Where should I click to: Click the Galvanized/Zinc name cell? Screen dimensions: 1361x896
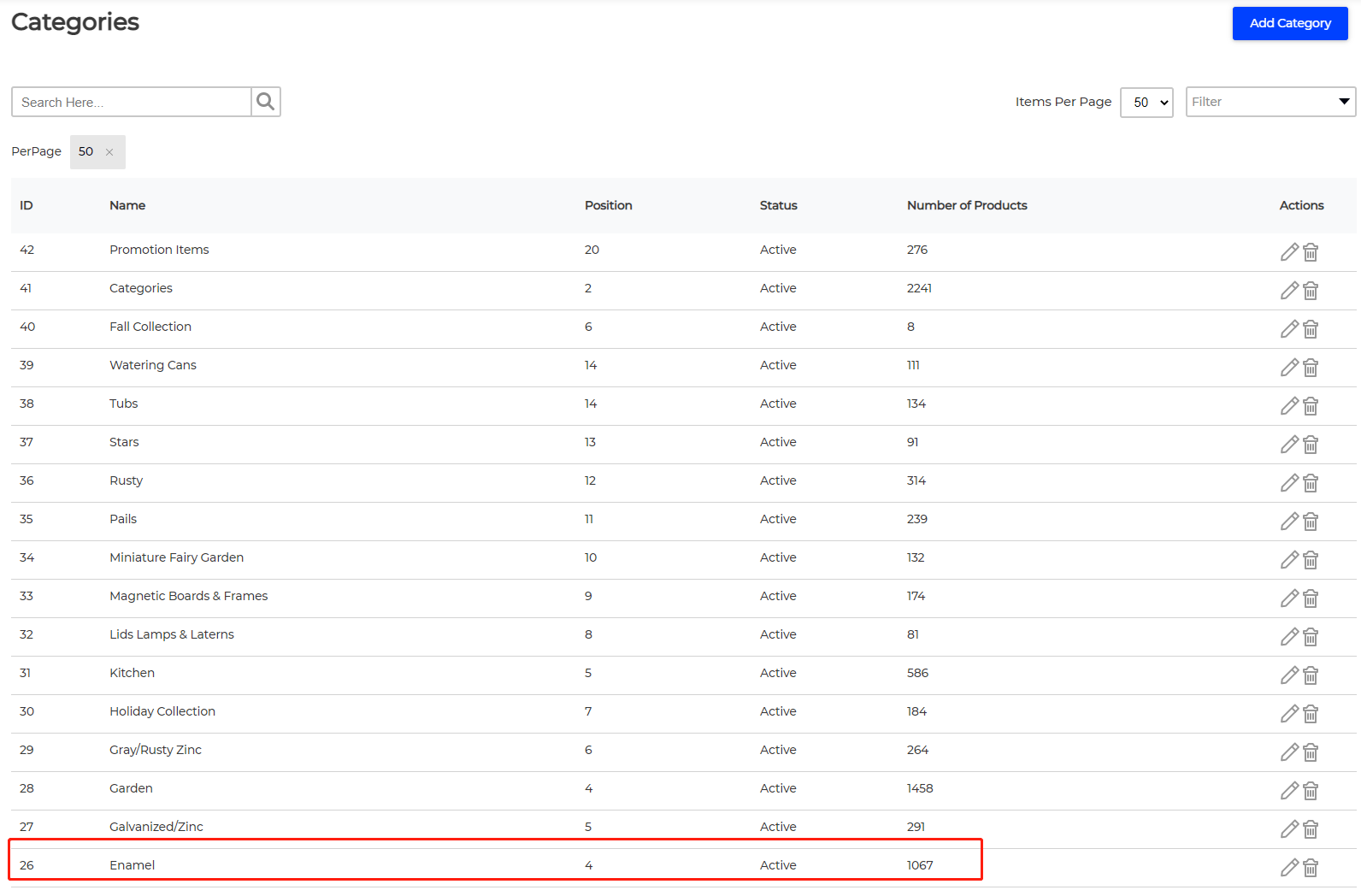pyautogui.click(x=156, y=827)
